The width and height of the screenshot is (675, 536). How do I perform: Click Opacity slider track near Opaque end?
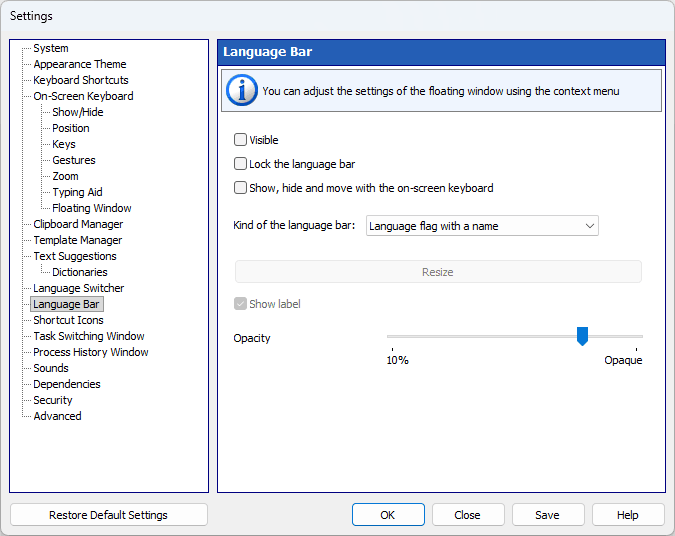point(636,336)
